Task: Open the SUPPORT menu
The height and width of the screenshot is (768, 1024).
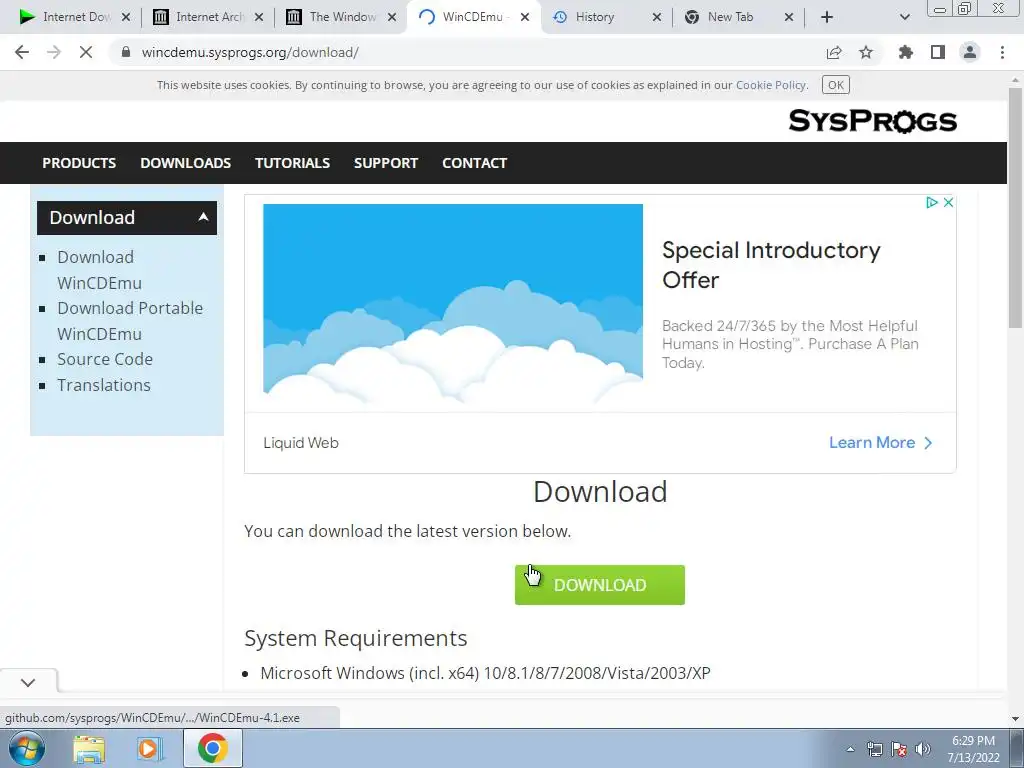Action: pos(386,163)
